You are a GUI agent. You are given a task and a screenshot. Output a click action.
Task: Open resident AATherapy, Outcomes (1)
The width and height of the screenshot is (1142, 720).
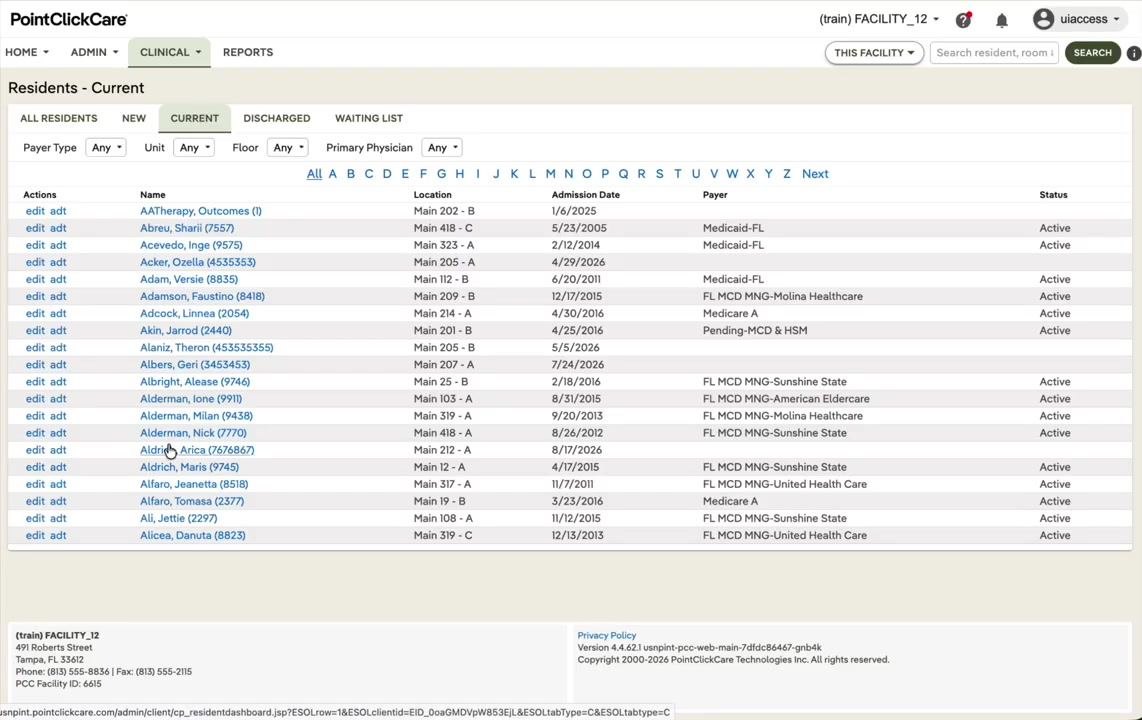click(x=201, y=211)
